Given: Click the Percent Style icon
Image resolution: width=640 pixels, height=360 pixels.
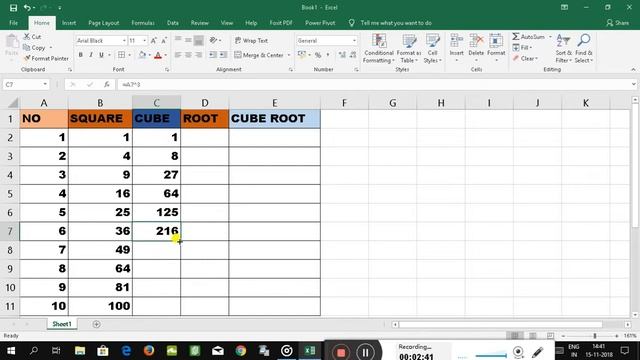Looking at the screenshot, I should [318, 55].
